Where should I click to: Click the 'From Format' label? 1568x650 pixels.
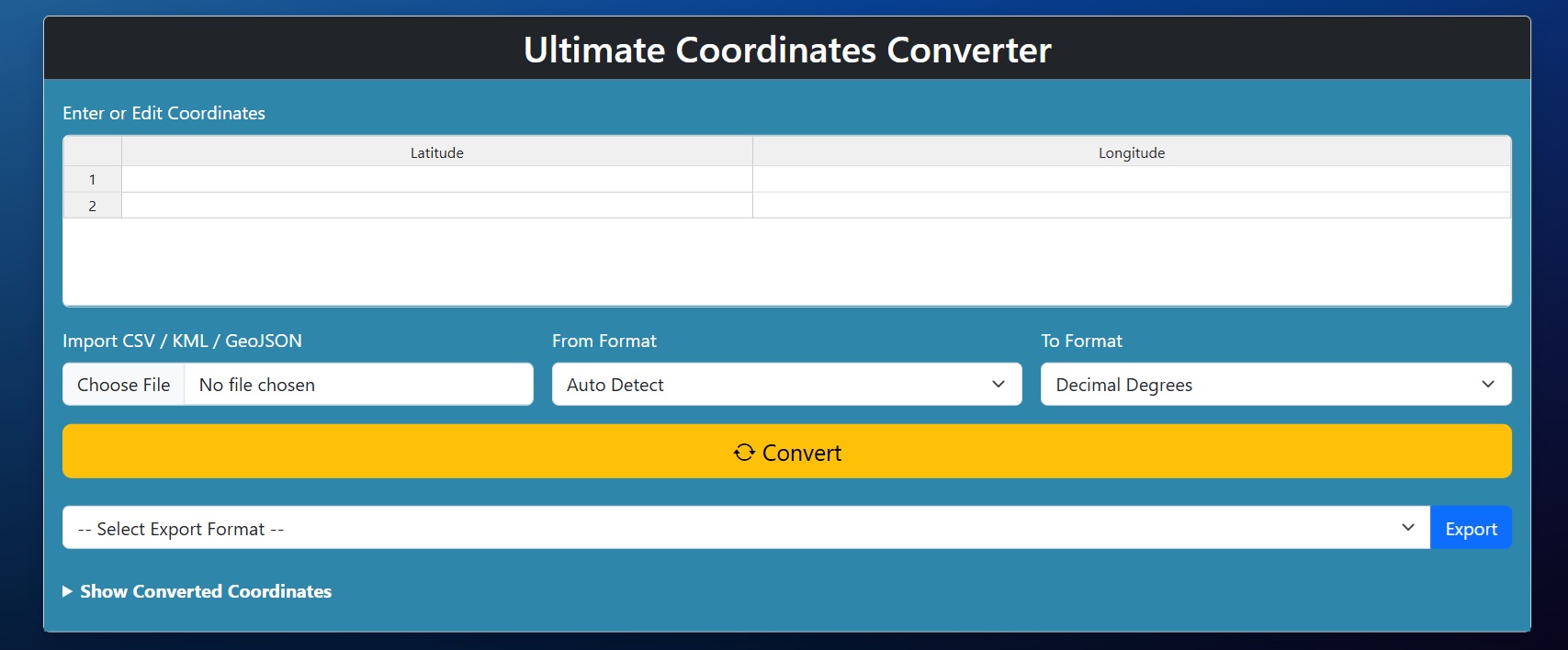604,341
